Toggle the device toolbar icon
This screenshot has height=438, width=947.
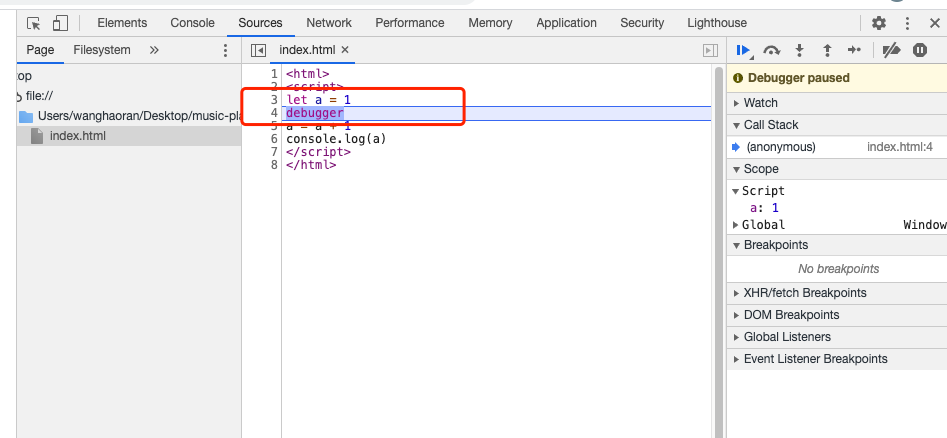60,24
